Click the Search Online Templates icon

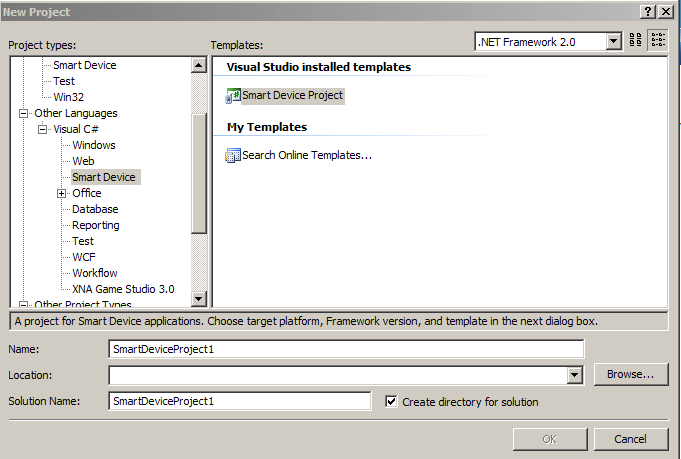(x=233, y=155)
